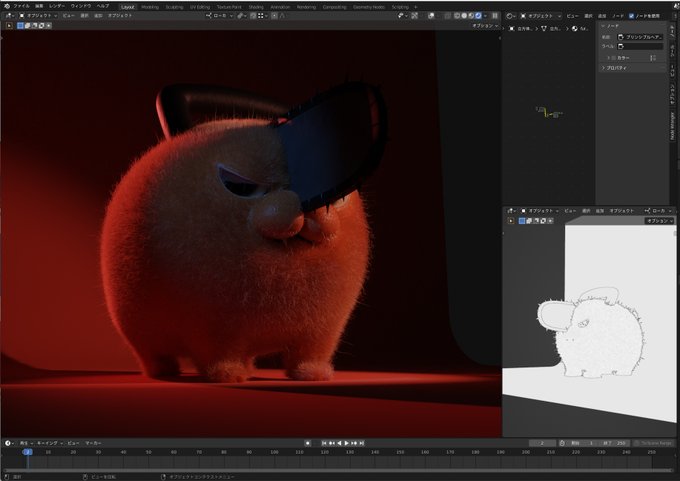Open the pivot point dropdown
The width and height of the screenshot is (680, 481).
pos(241,16)
